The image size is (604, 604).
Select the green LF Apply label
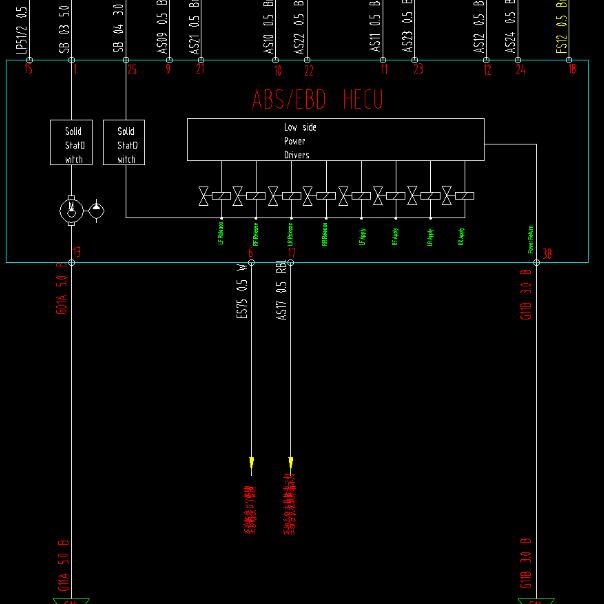[362, 237]
